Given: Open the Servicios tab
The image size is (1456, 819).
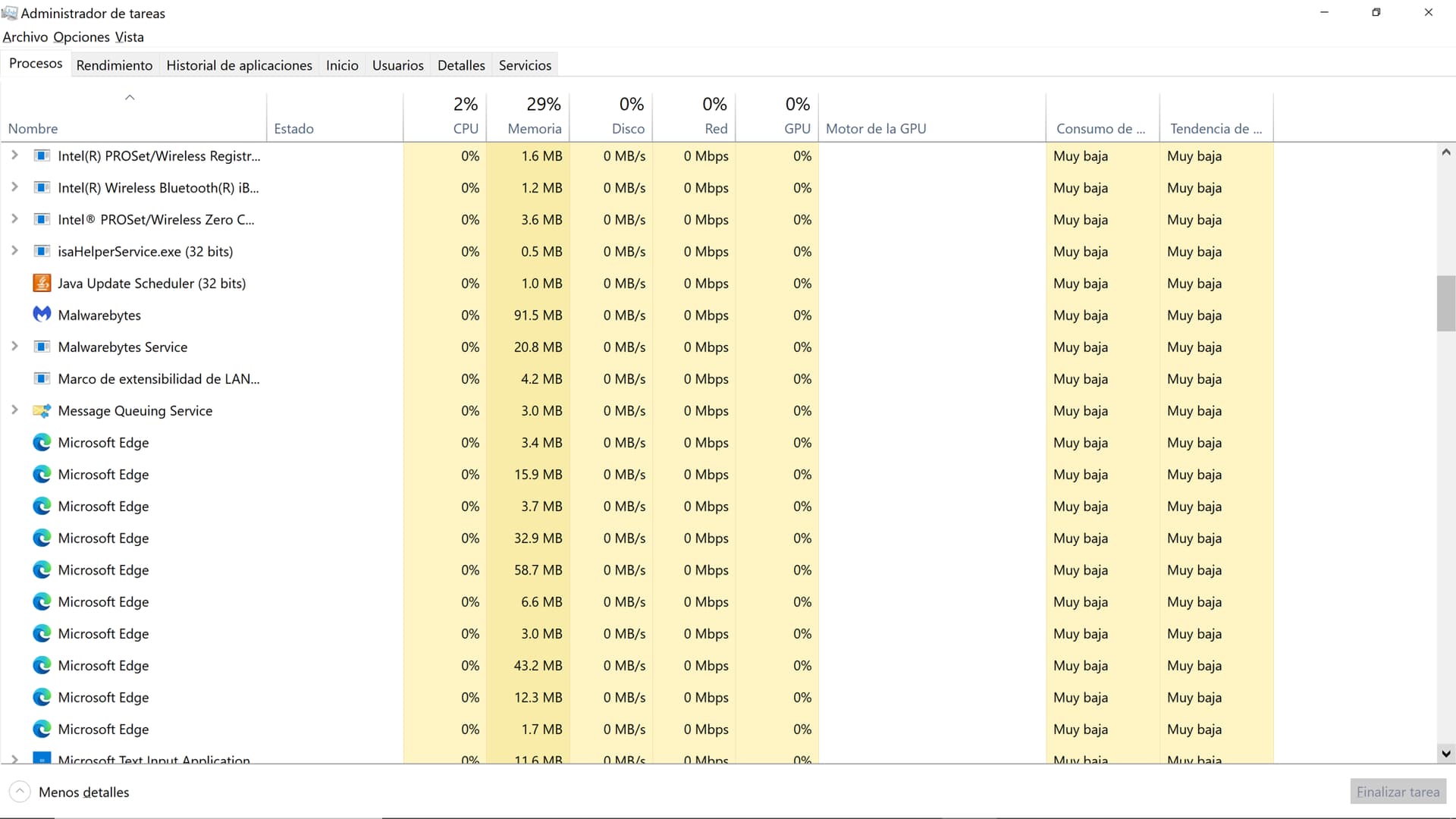Looking at the screenshot, I should (x=525, y=65).
